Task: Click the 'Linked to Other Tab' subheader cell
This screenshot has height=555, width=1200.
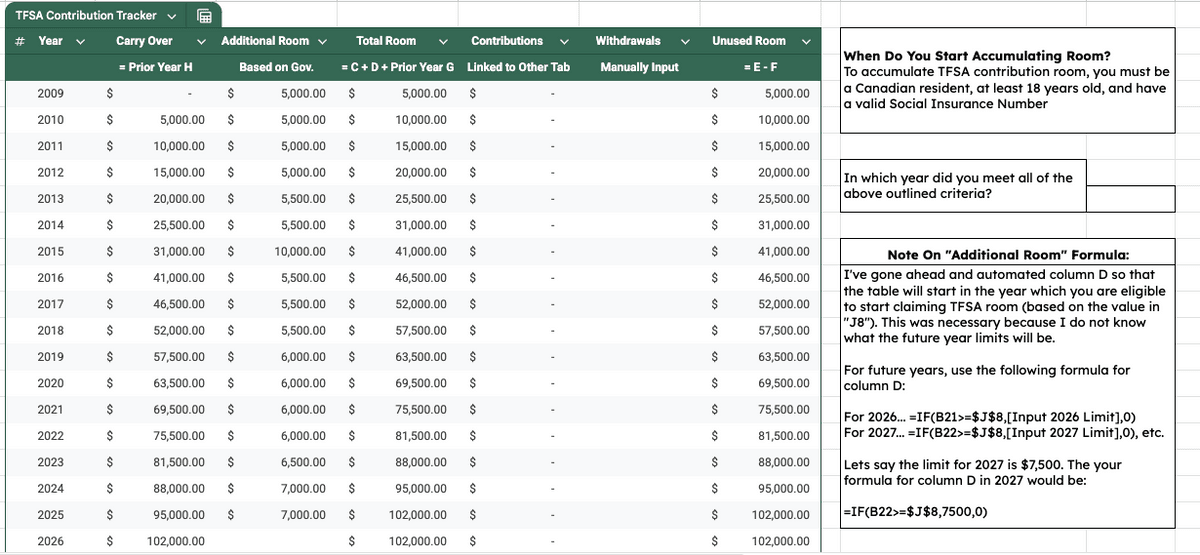Action: click(x=518, y=67)
